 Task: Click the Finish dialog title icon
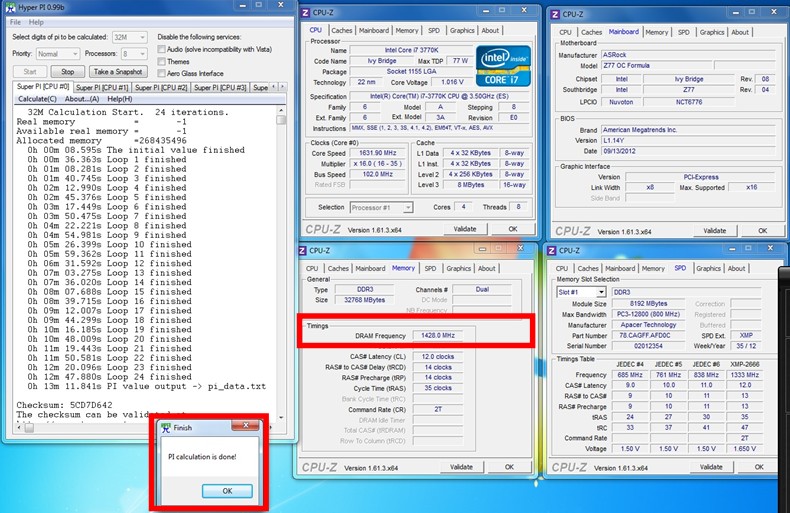click(x=166, y=428)
